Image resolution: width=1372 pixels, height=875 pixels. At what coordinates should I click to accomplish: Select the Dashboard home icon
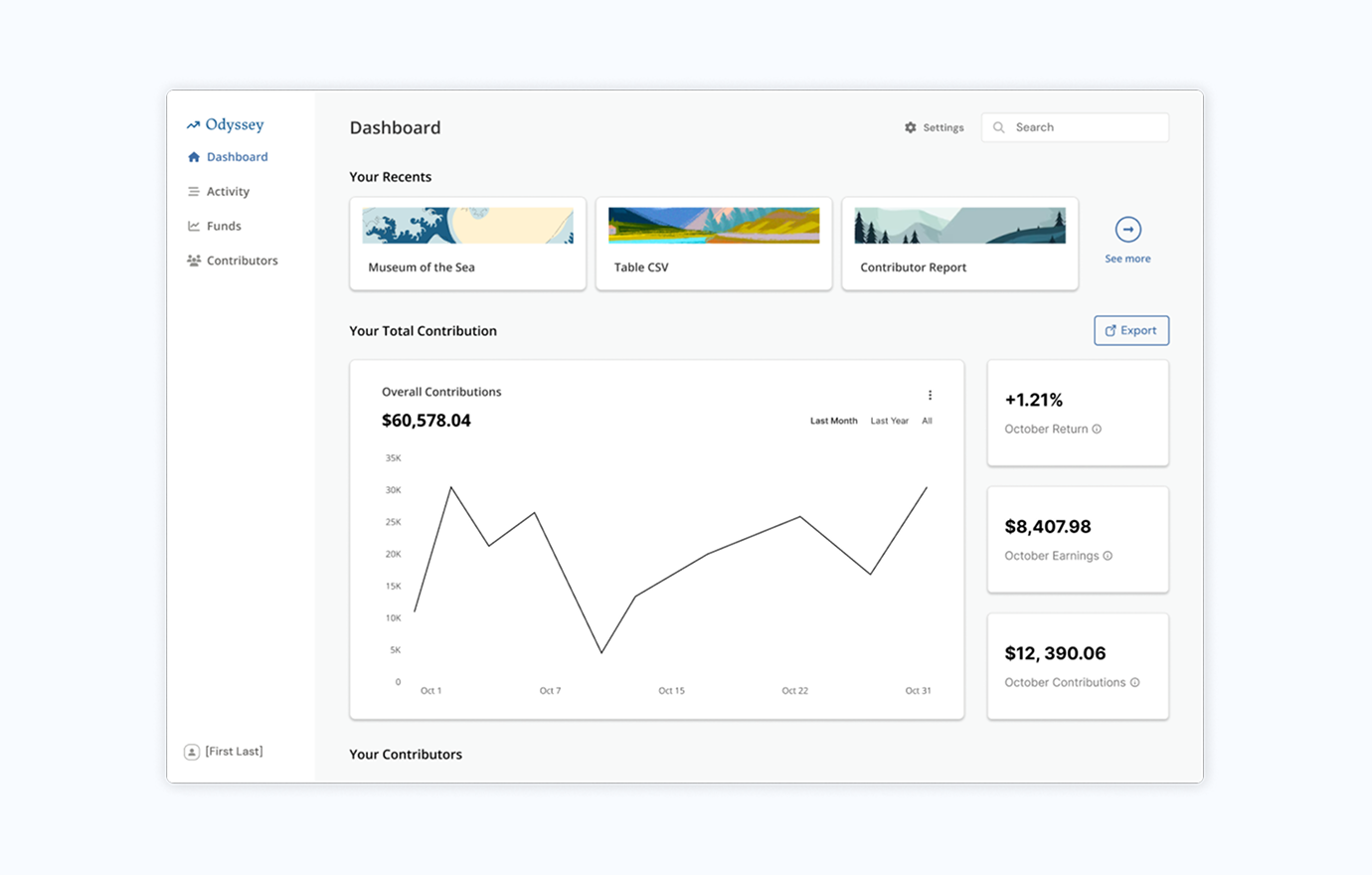(x=192, y=156)
